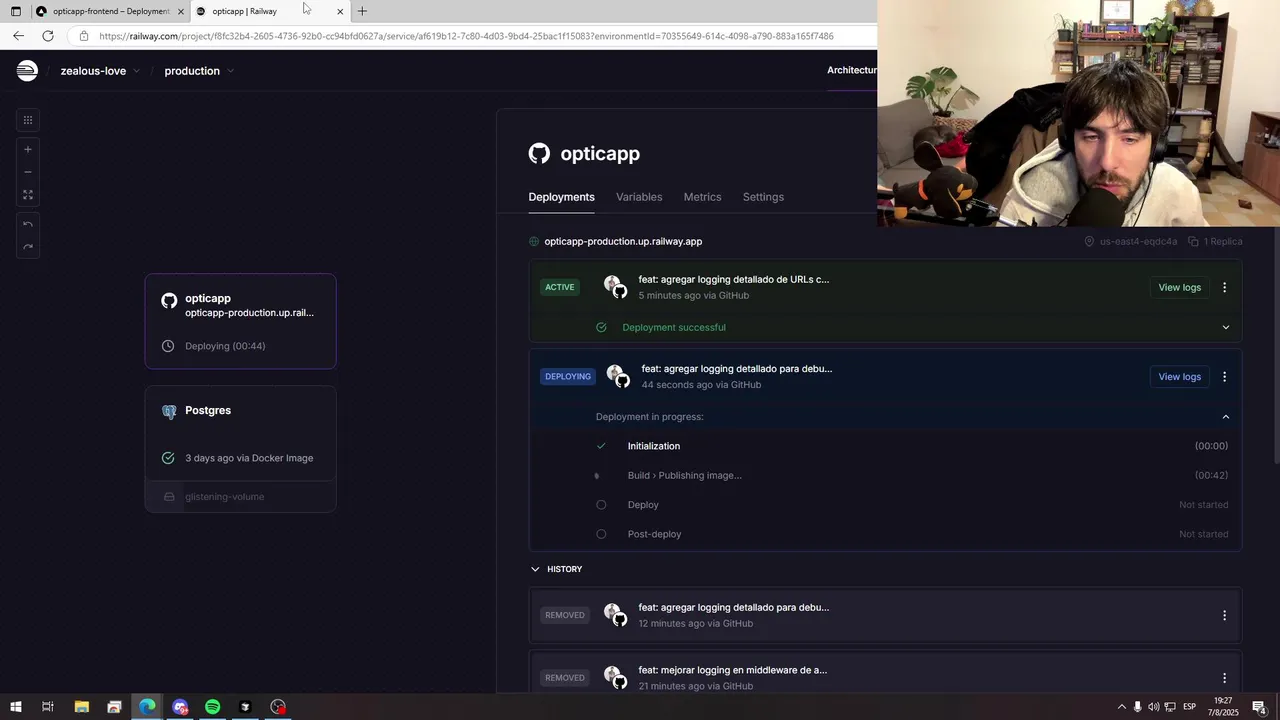Fit canvas to screen icon

tap(28, 195)
